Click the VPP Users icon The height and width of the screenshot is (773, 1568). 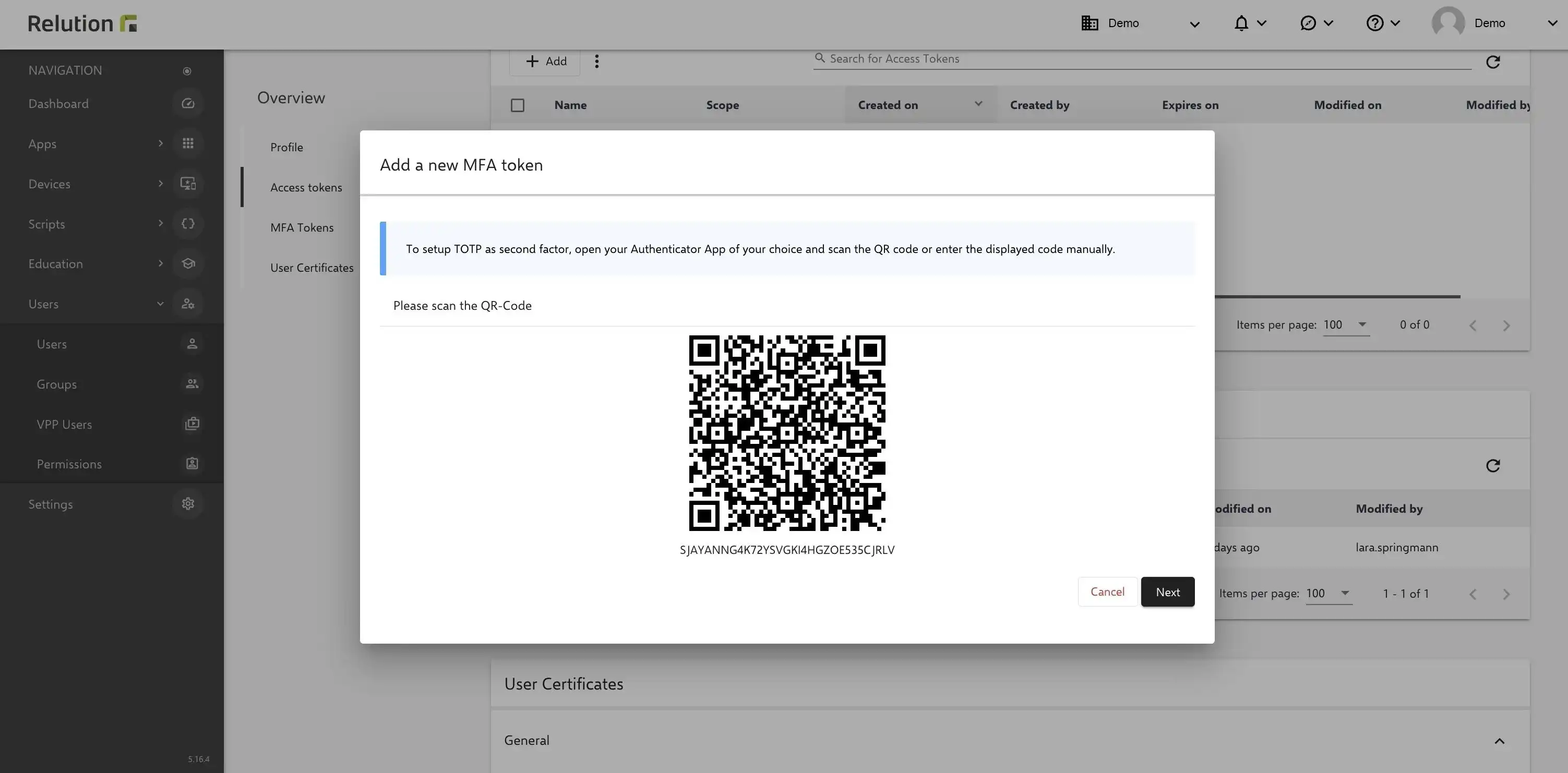[191, 424]
